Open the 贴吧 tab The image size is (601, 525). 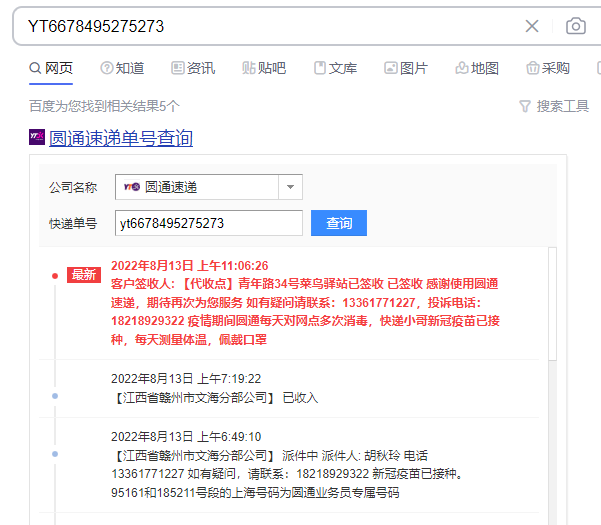pos(264,68)
